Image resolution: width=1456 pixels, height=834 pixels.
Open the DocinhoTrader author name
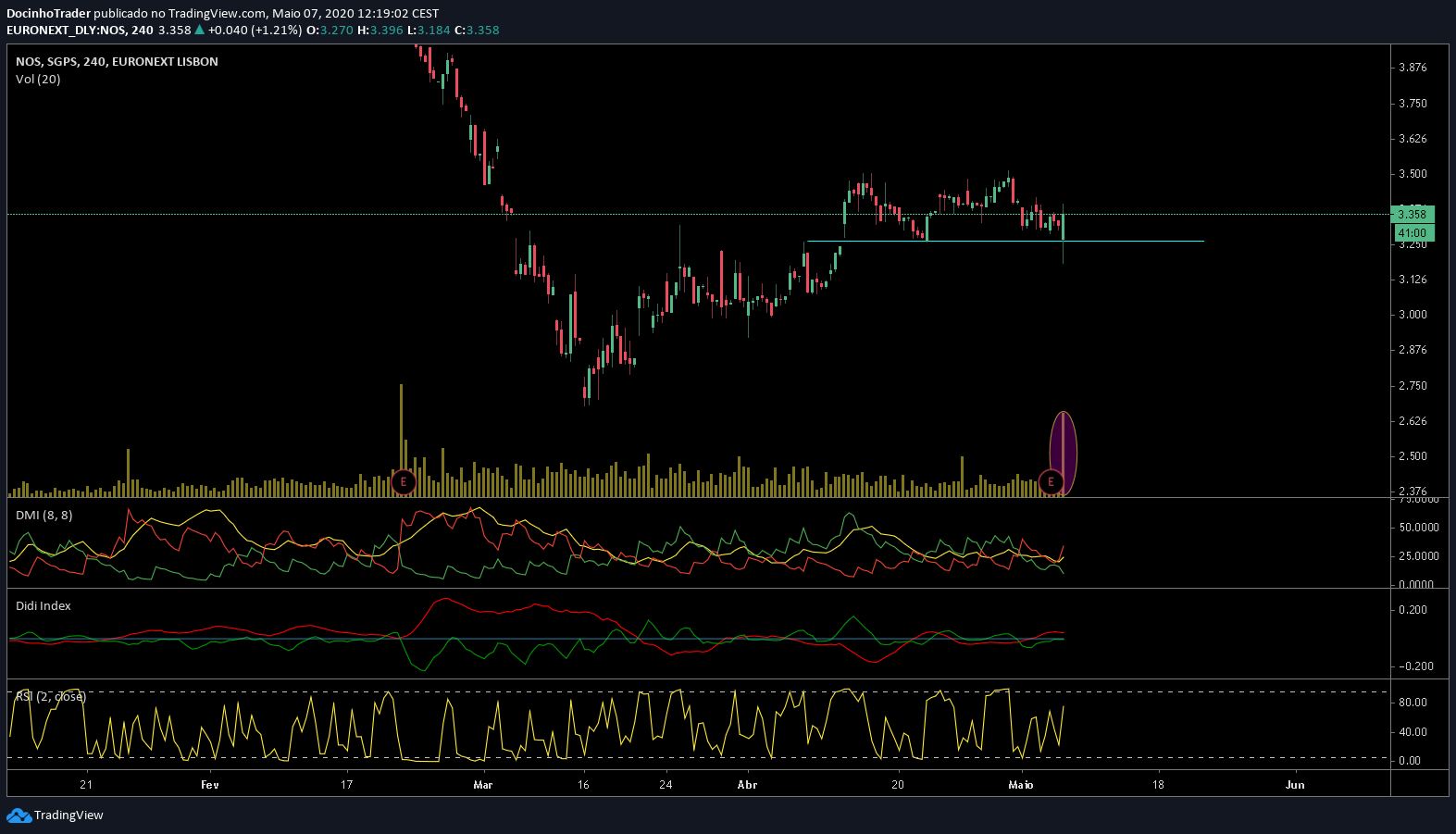[48, 14]
